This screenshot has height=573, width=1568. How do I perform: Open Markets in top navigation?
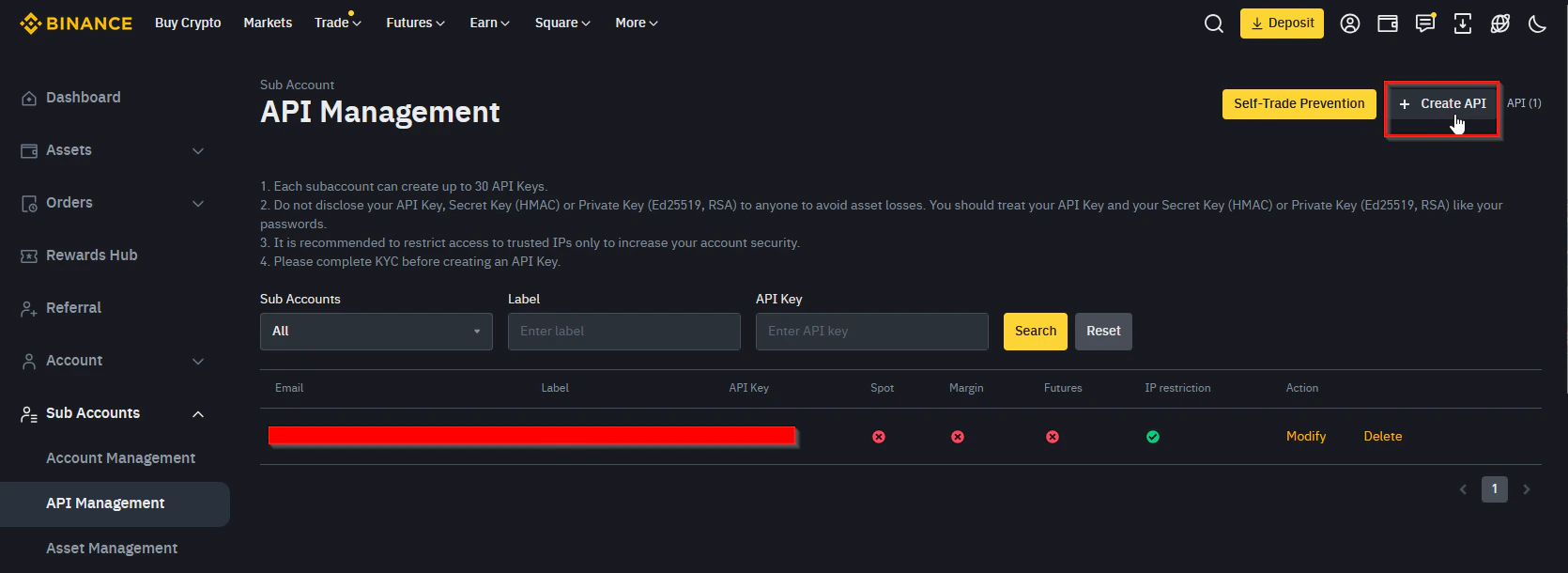[x=268, y=23]
